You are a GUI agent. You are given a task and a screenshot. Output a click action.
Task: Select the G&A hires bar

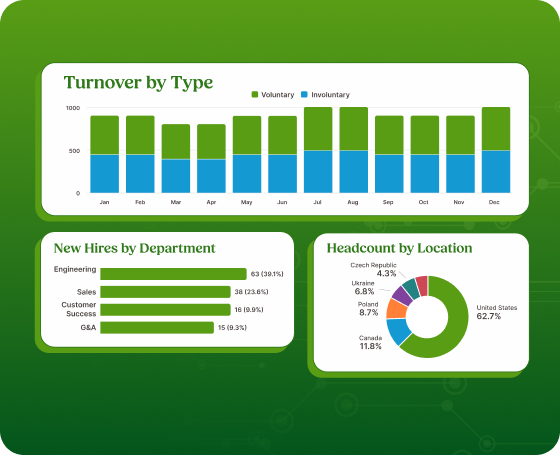(x=157, y=328)
